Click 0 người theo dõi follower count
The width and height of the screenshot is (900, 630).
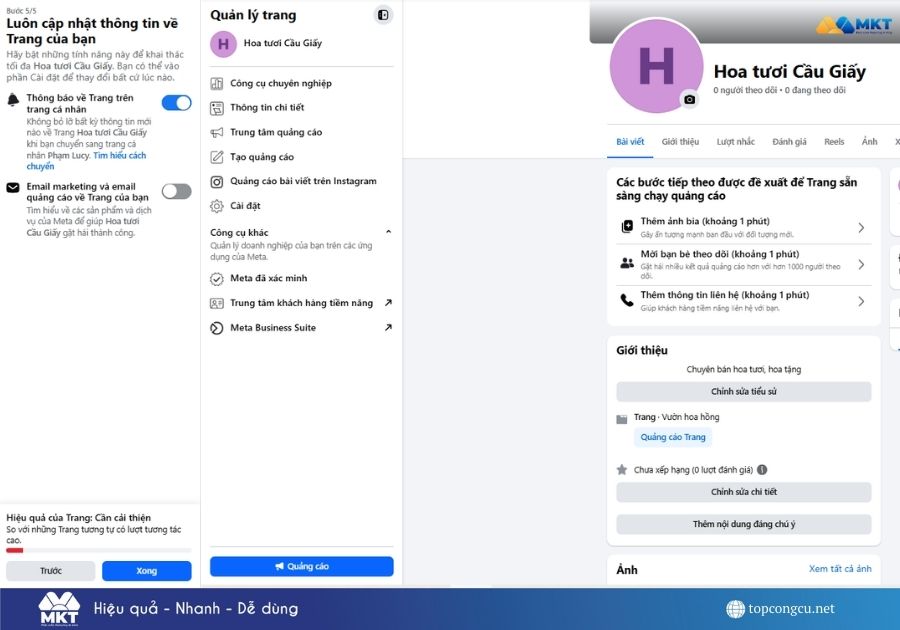tap(745, 90)
